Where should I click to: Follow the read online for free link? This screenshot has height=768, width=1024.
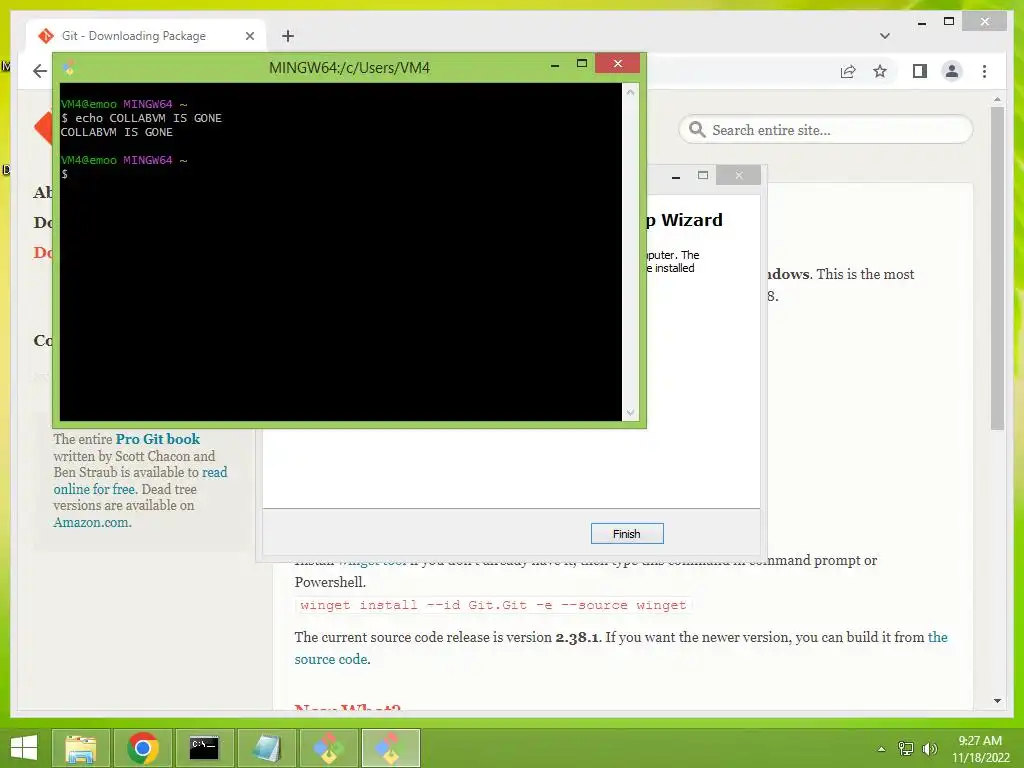(x=140, y=481)
